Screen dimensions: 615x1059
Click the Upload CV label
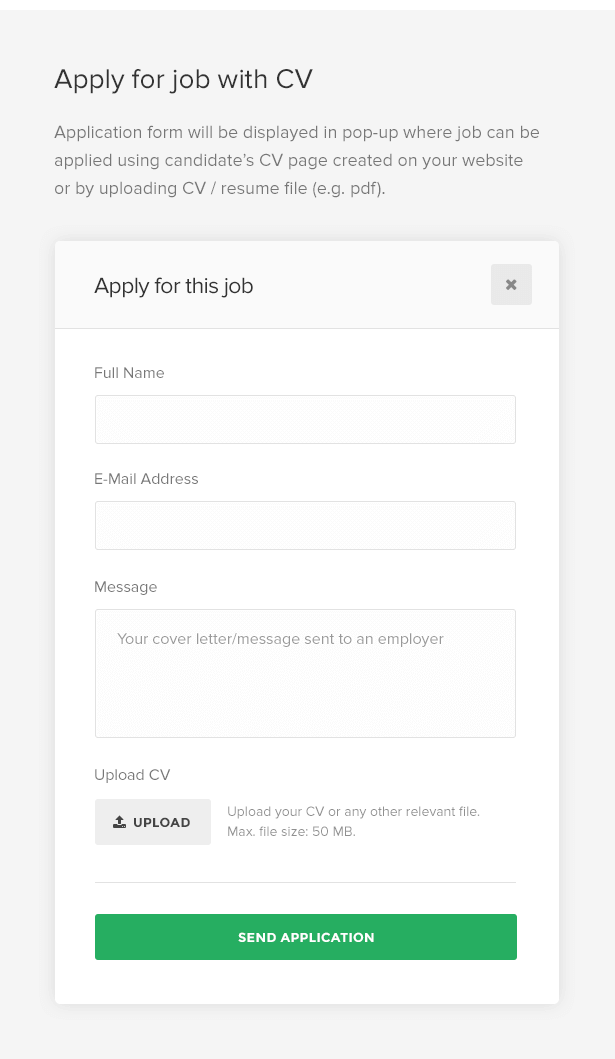pyautogui.click(x=132, y=775)
